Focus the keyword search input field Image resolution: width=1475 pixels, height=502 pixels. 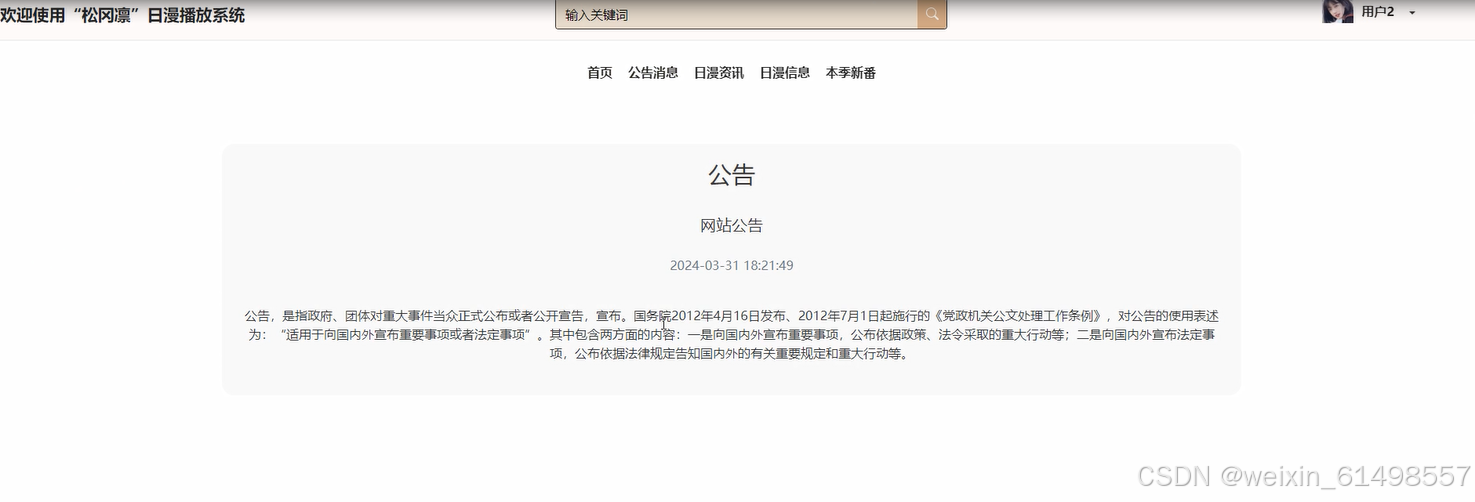[737, 14]
